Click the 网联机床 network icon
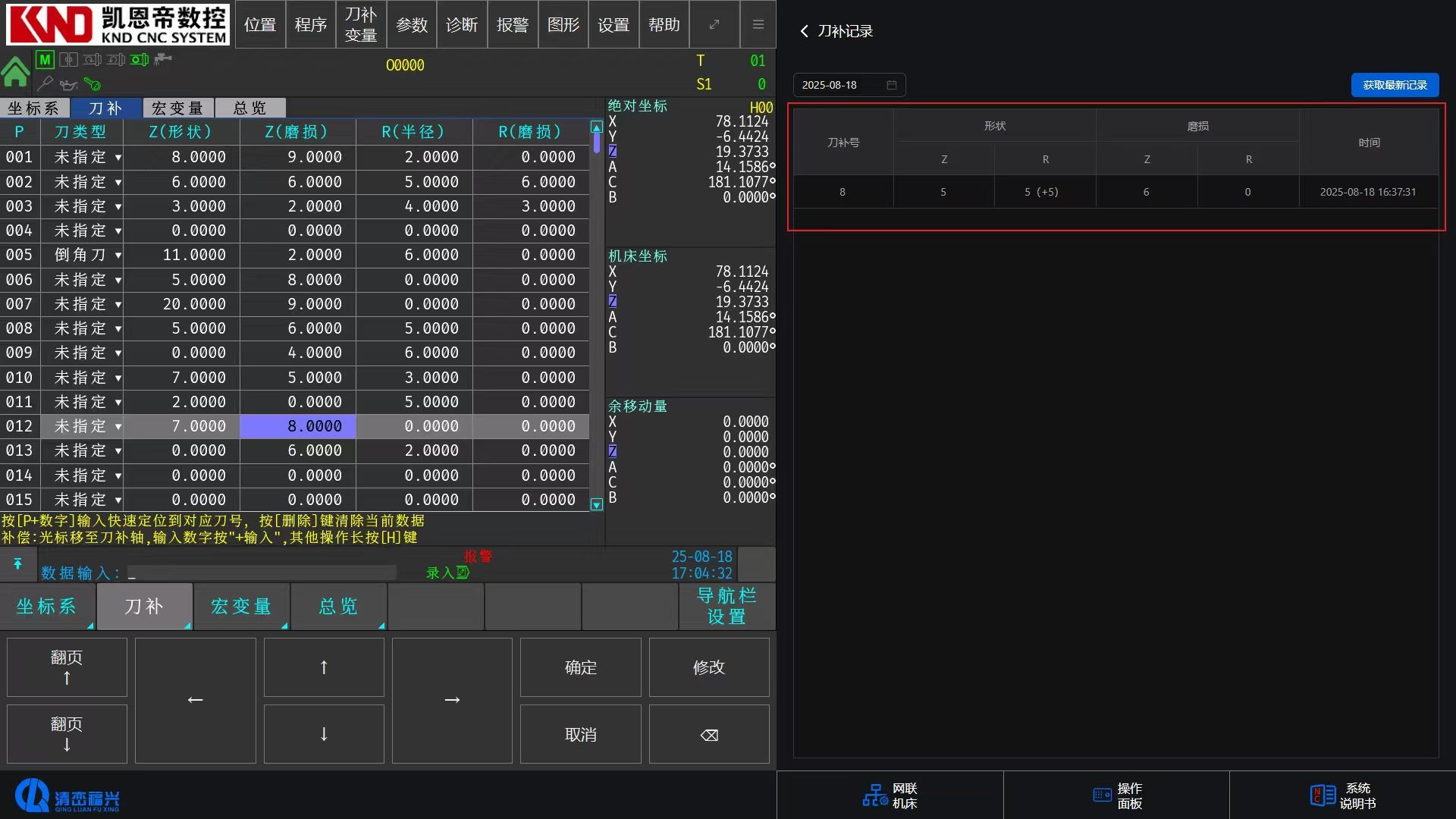Screen dimensions: 1456x819 click(x=874, y=795)
